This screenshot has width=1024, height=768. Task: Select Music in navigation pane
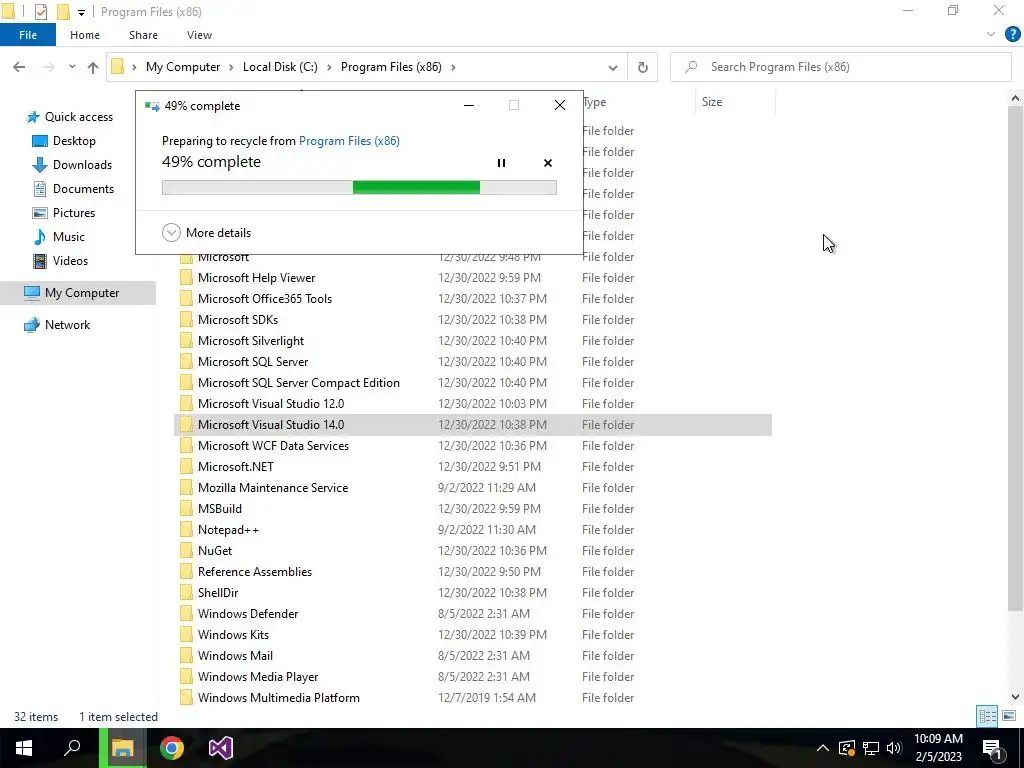coord(59,237)
